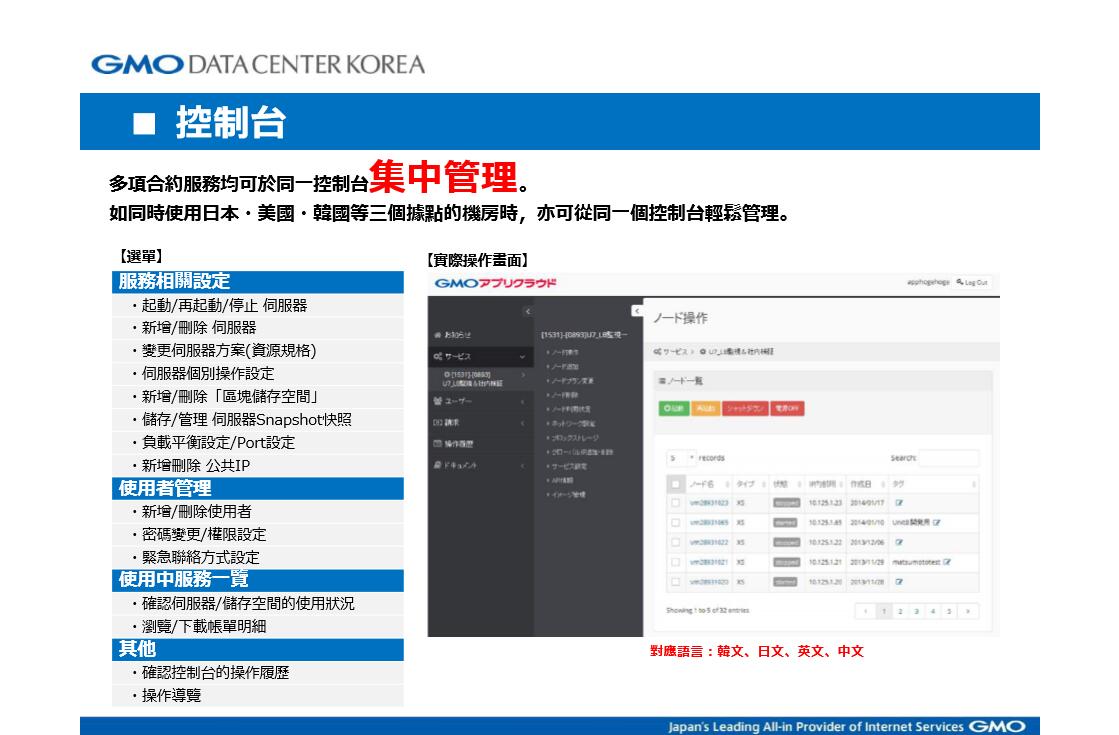Screen dimensions: 1119x735
Task: Click the red 電源OFF button
Action: [787, 408]
